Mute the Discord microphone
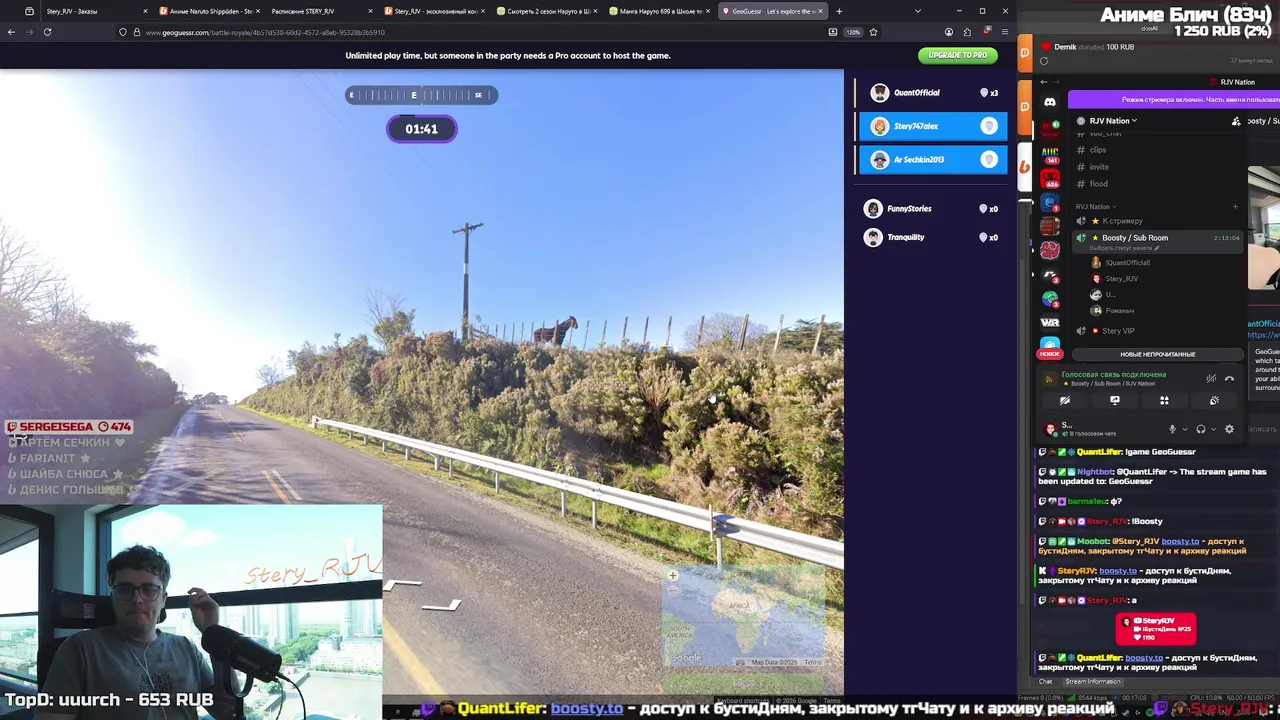 1172,429
